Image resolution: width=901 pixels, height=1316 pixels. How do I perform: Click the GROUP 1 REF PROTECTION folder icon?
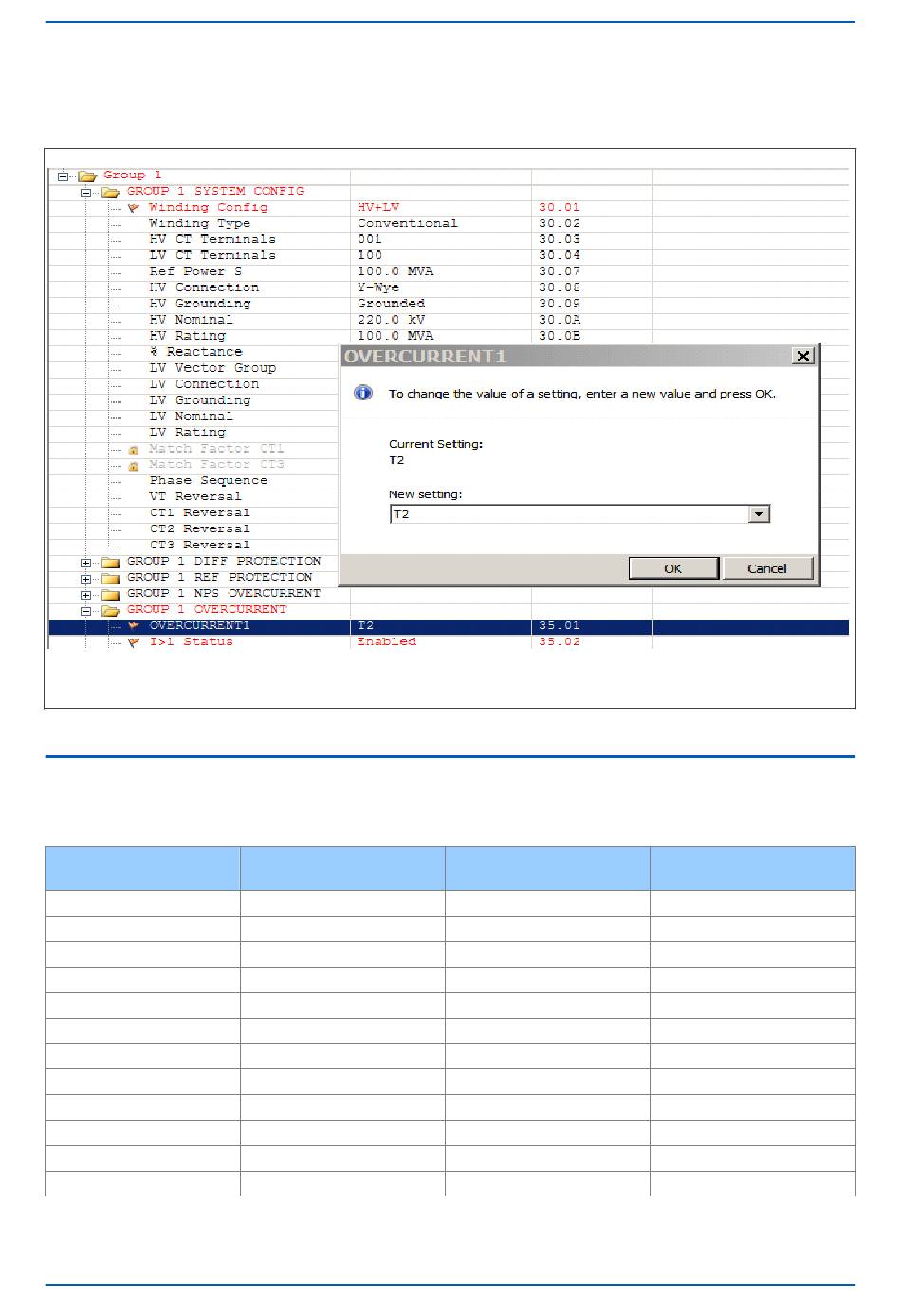(x=111, y=578)
